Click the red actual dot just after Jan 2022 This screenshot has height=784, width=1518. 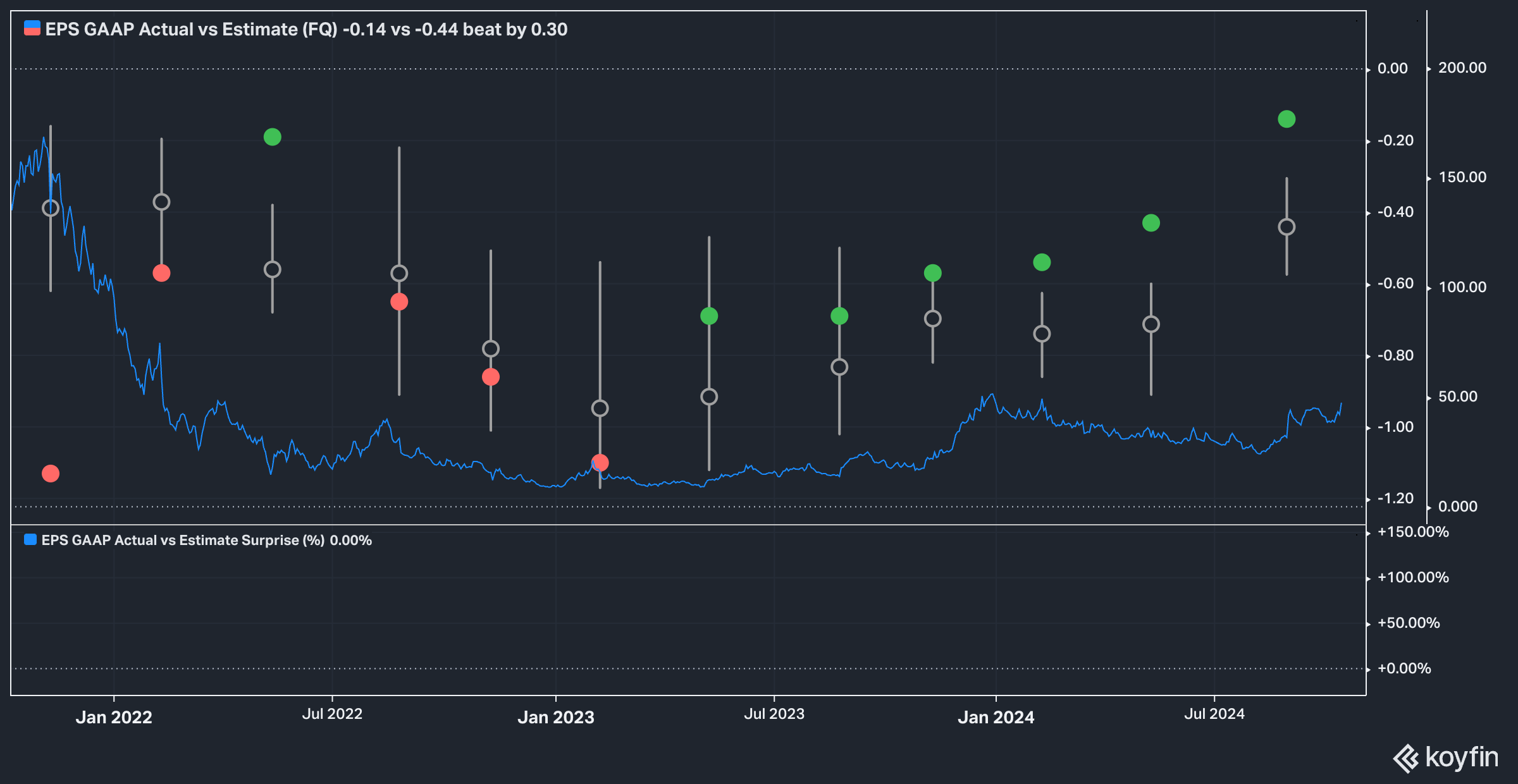pyautogui.click(x=161, y=273)
